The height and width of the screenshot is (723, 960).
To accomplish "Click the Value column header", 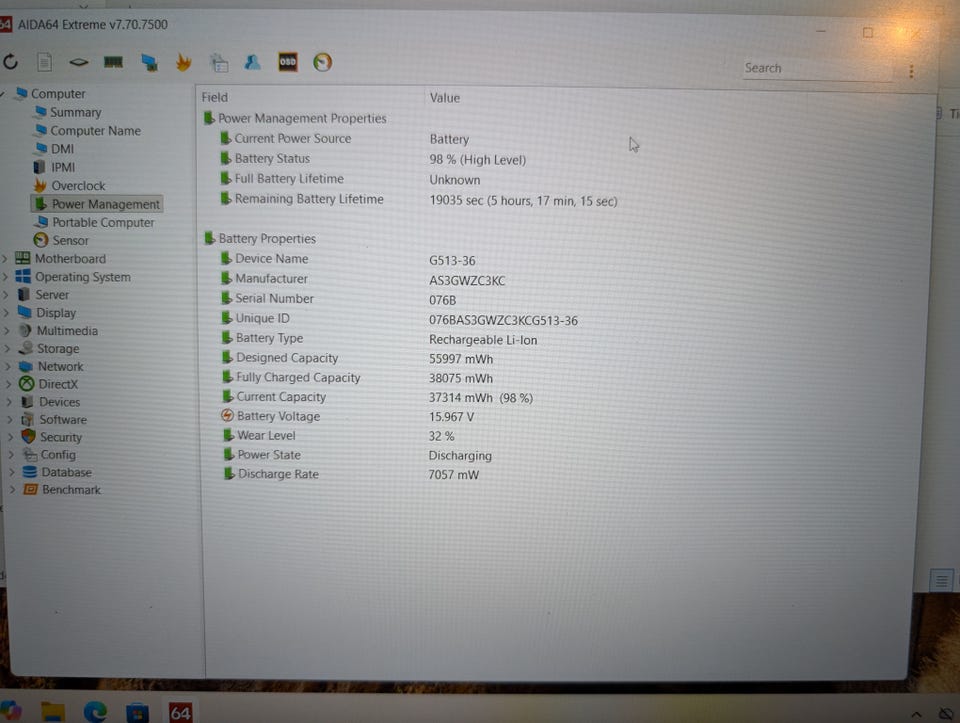I will coord(444,98).
